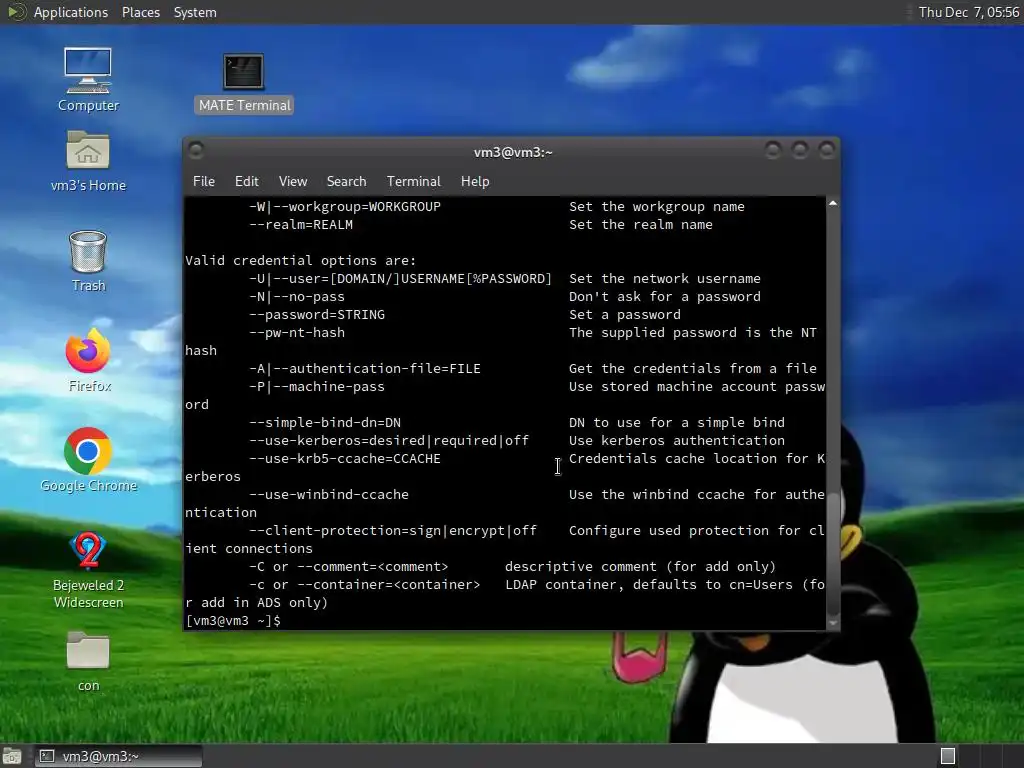Screen dimensions: 1024x768
Task: Select vm3@vm3:~ taskbar window button
Action: click(118, 756)
